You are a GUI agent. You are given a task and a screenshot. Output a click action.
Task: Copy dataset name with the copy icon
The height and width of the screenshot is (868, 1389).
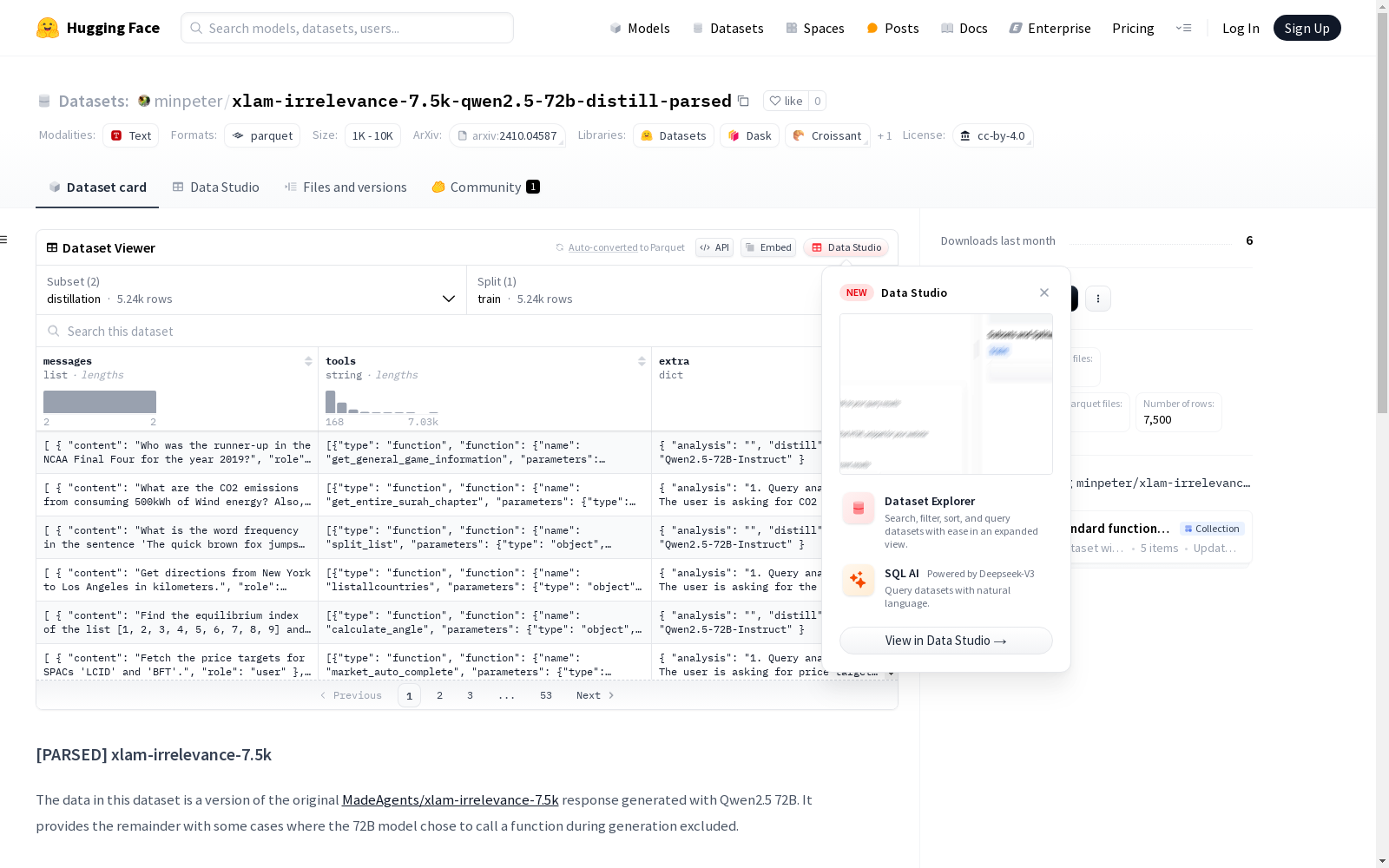point(743,101)
